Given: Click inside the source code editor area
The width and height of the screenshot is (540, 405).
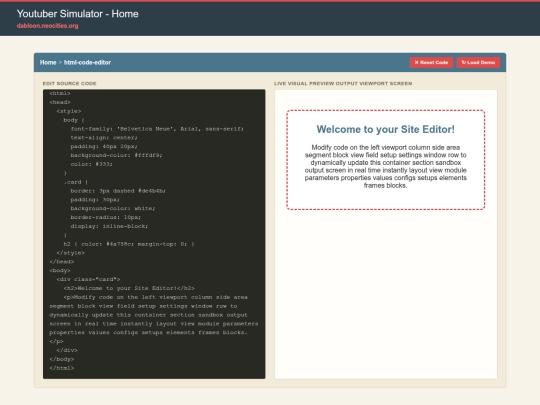Looking at the screenshot, I should click(x=154, y=234).
